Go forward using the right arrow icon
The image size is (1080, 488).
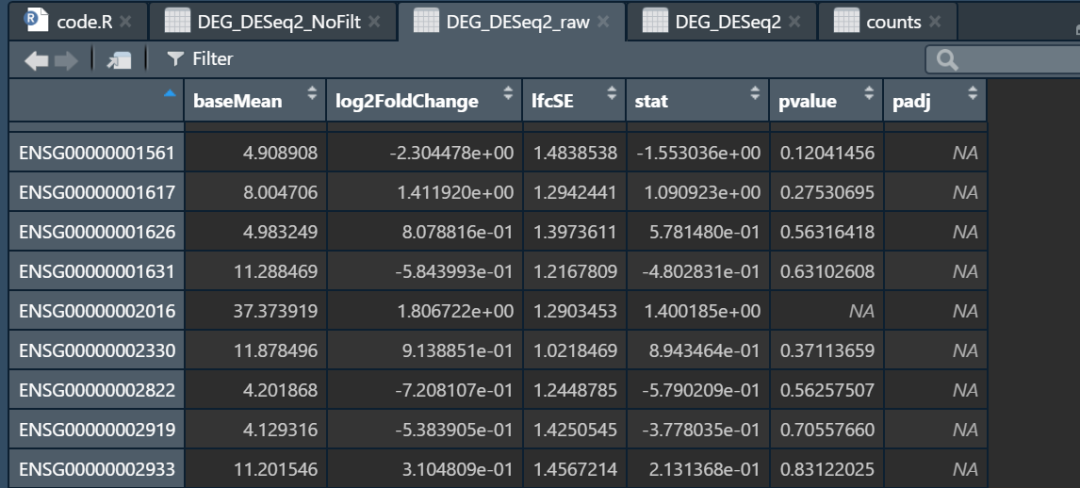coord(66,61)
